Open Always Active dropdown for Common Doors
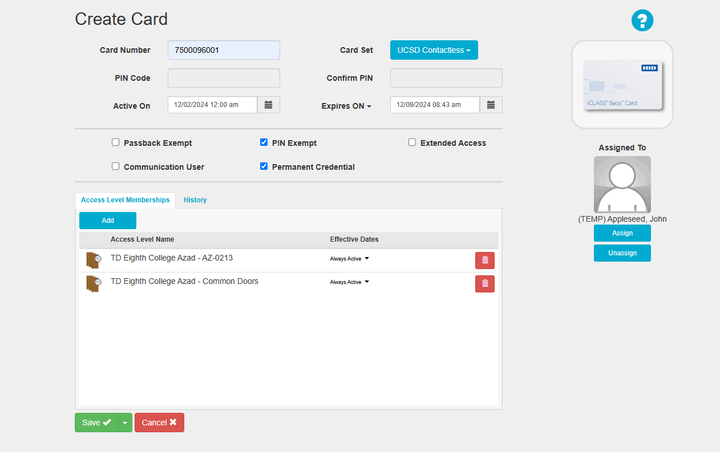This screenshot has height=452, width=720. click(x=349, y=282)
